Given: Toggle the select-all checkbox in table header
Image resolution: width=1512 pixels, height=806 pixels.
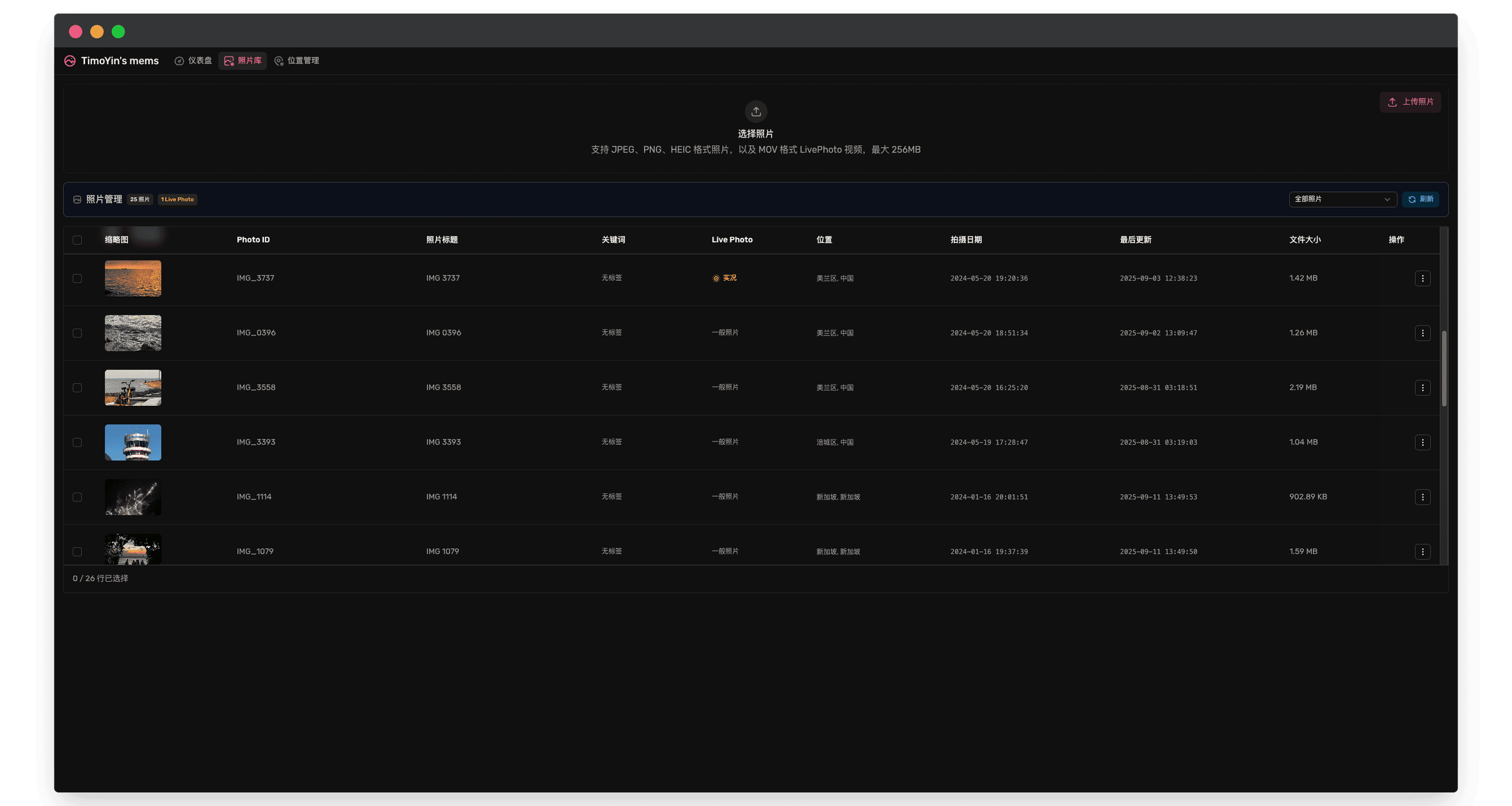Looking at the screenshot, I should [x=77, y=240].
